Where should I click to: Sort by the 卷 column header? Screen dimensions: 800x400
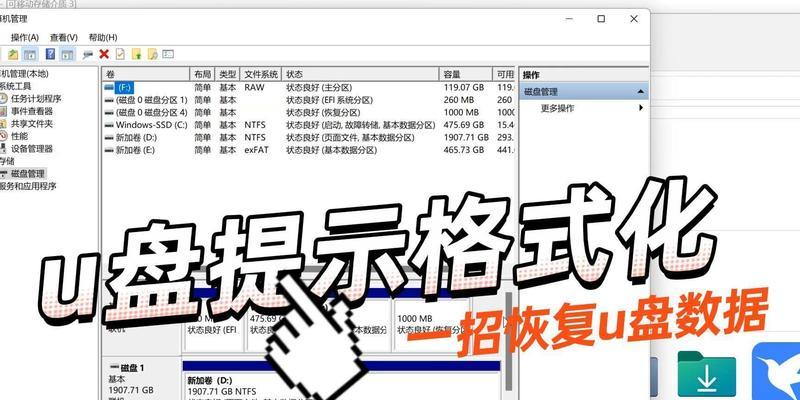point(145,74)
